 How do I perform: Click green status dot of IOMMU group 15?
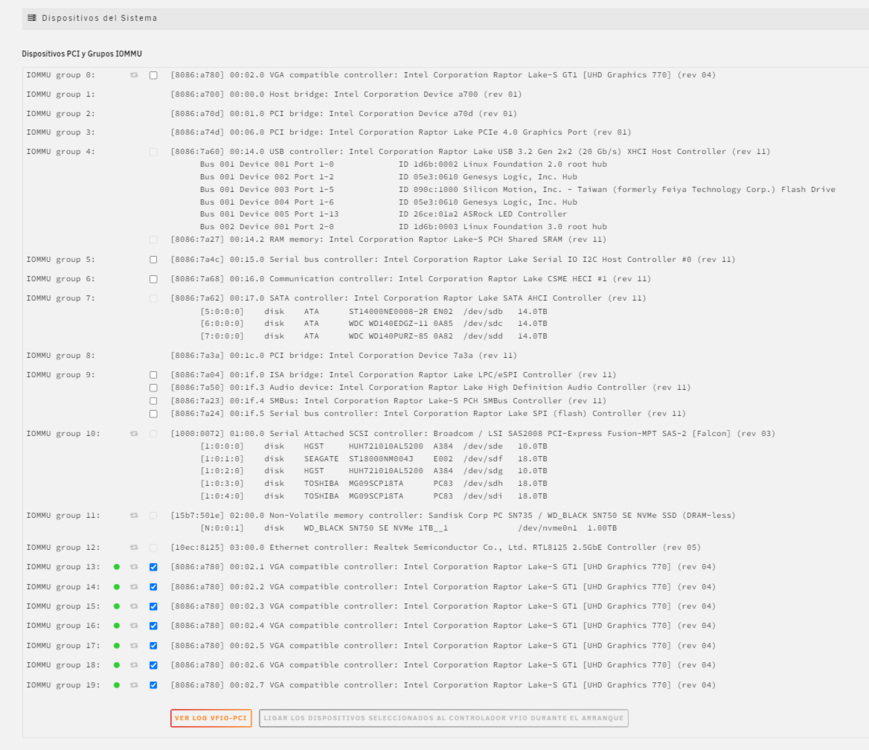(116, 606)
